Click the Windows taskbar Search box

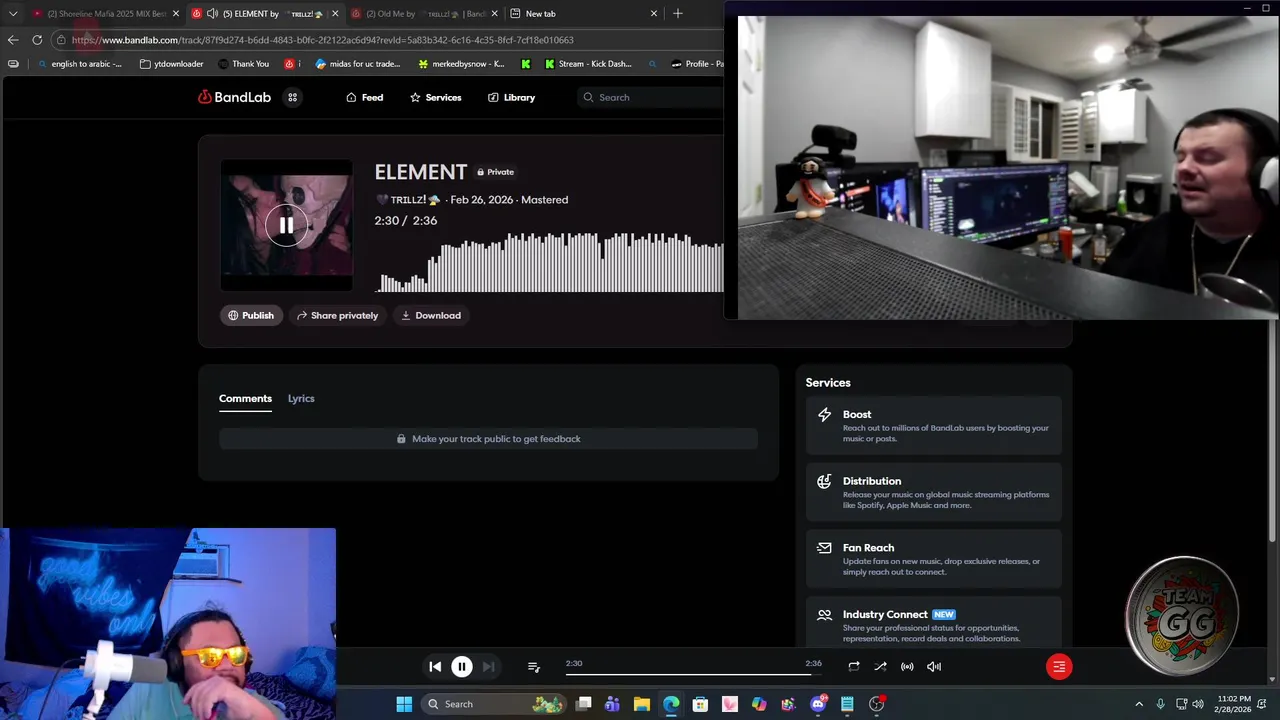493,704
